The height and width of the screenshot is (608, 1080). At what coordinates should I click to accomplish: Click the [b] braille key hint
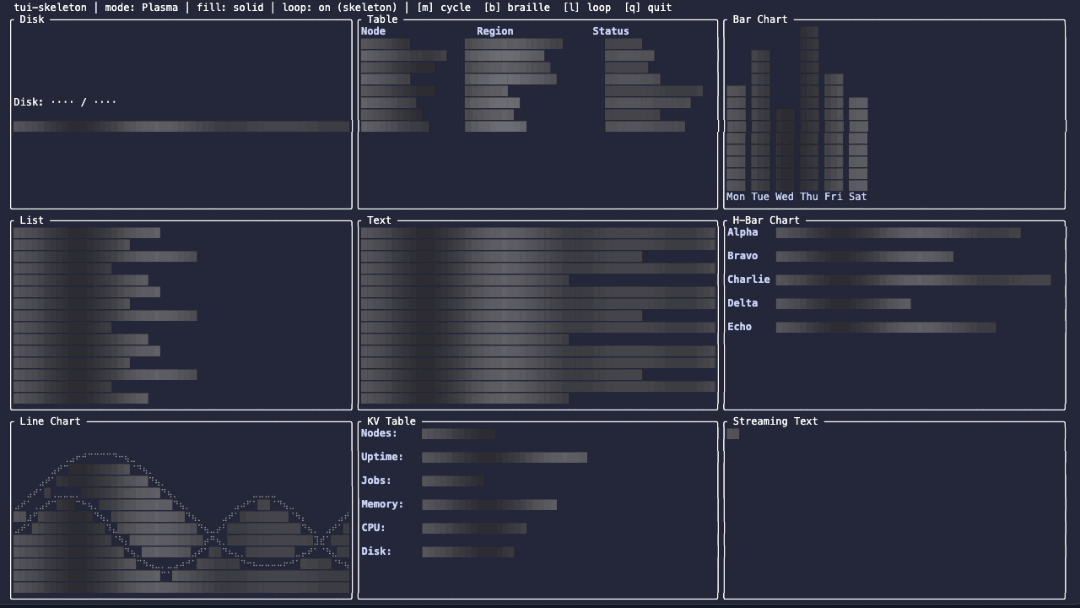pos(517,8)
